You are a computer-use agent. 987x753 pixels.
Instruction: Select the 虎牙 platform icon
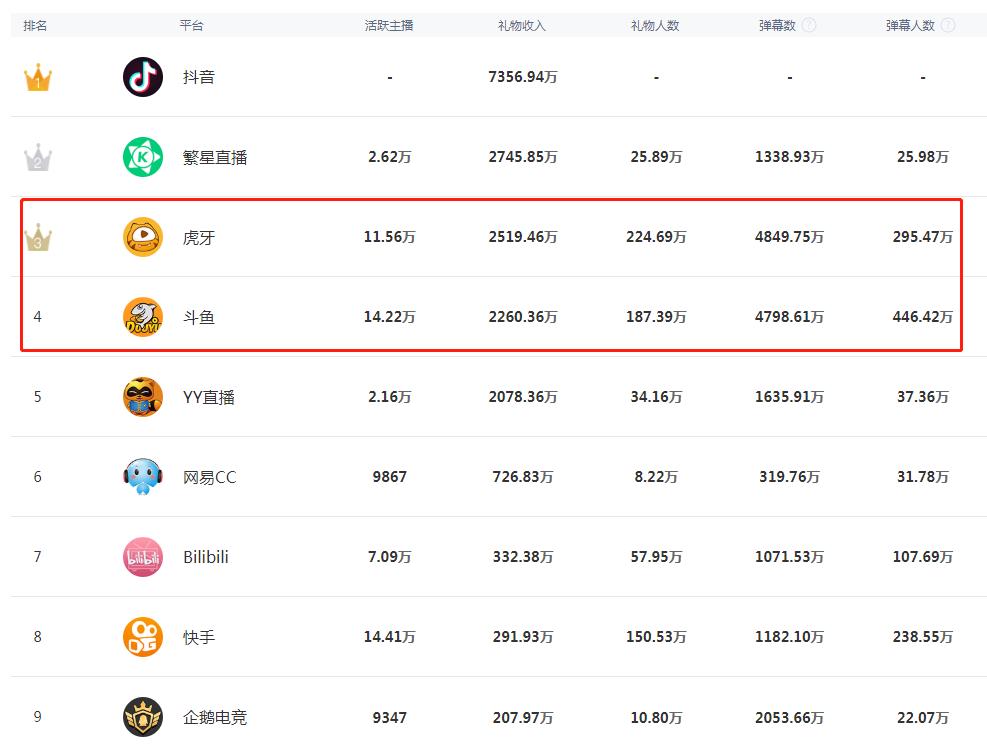(x=143, y=237)
